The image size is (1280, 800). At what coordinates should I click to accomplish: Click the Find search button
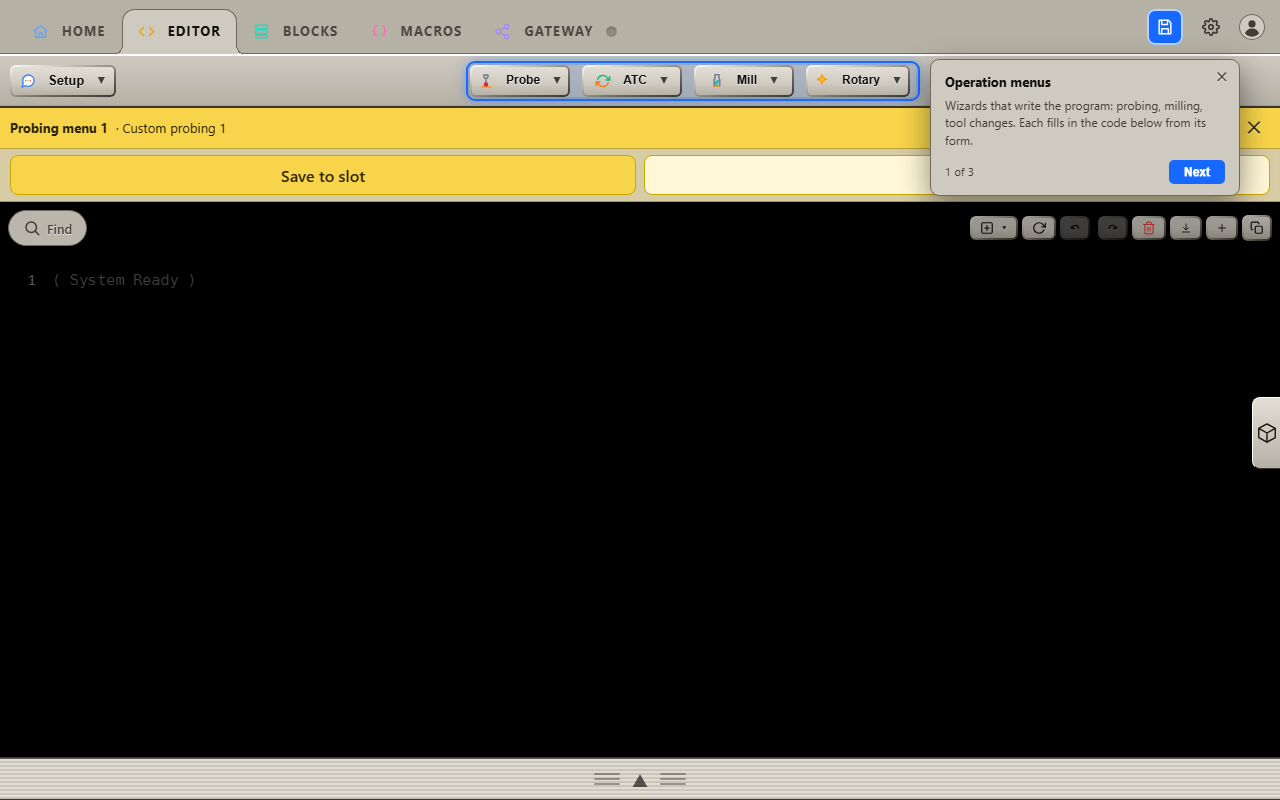(48, 228)
